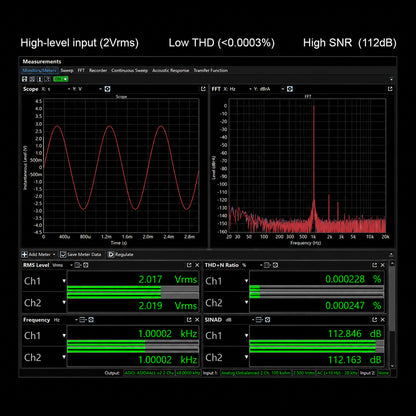Viewport: 416px width, 416px height.
Task: Pop out the FFT graph panel
Action: point(390,89)
